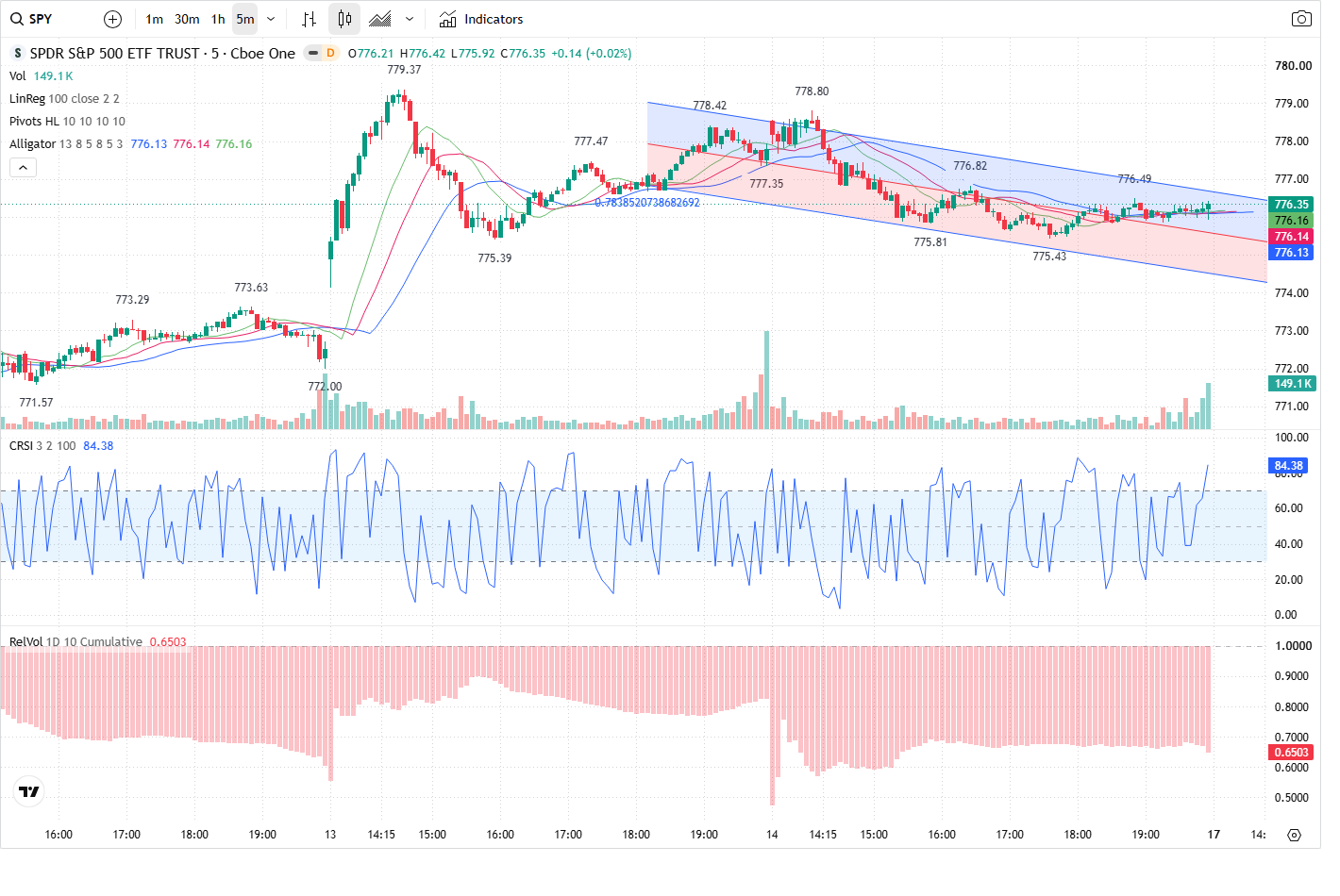Open the Indicators menu

481,19
